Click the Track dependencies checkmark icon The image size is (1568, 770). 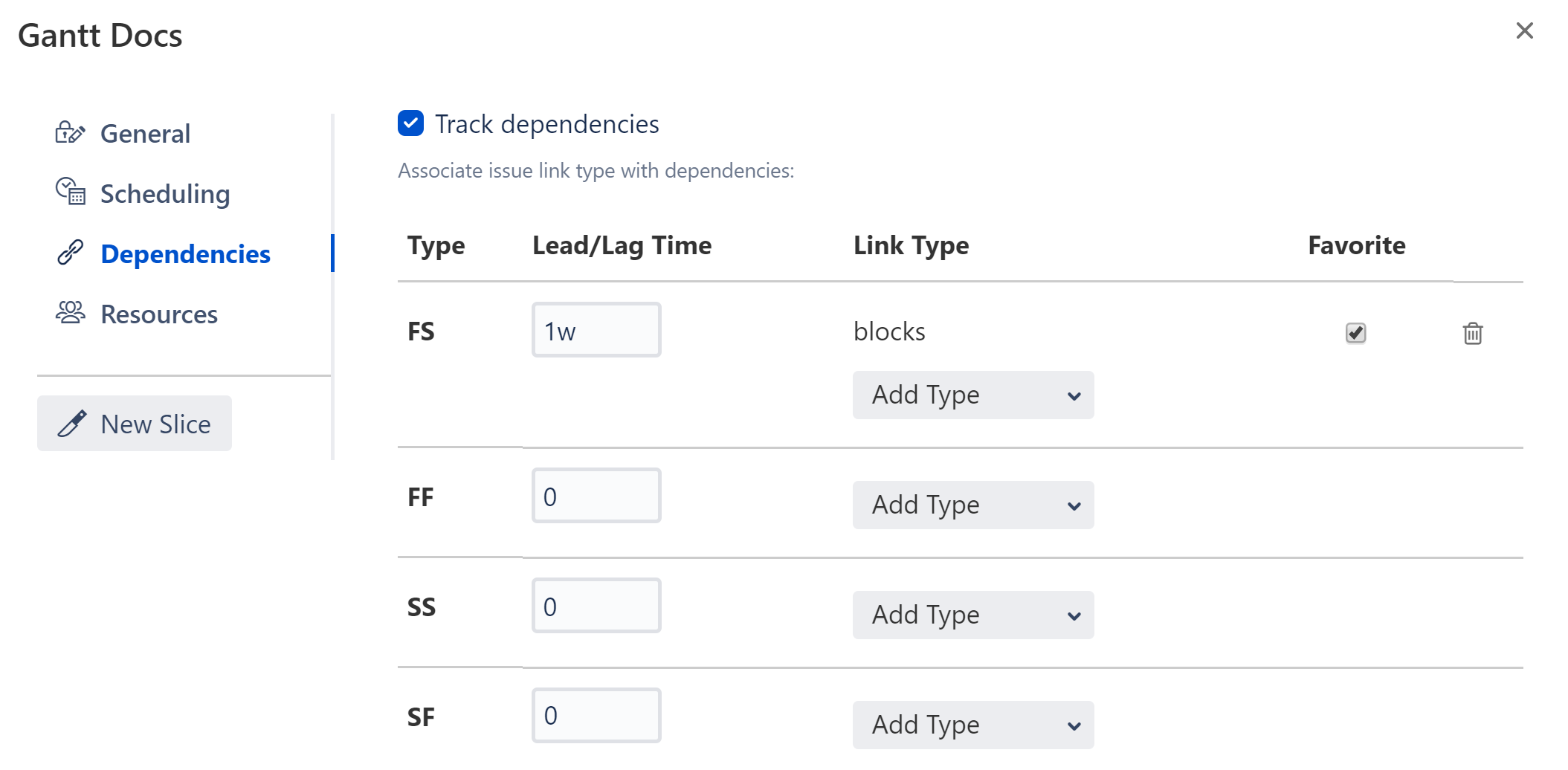410,123
